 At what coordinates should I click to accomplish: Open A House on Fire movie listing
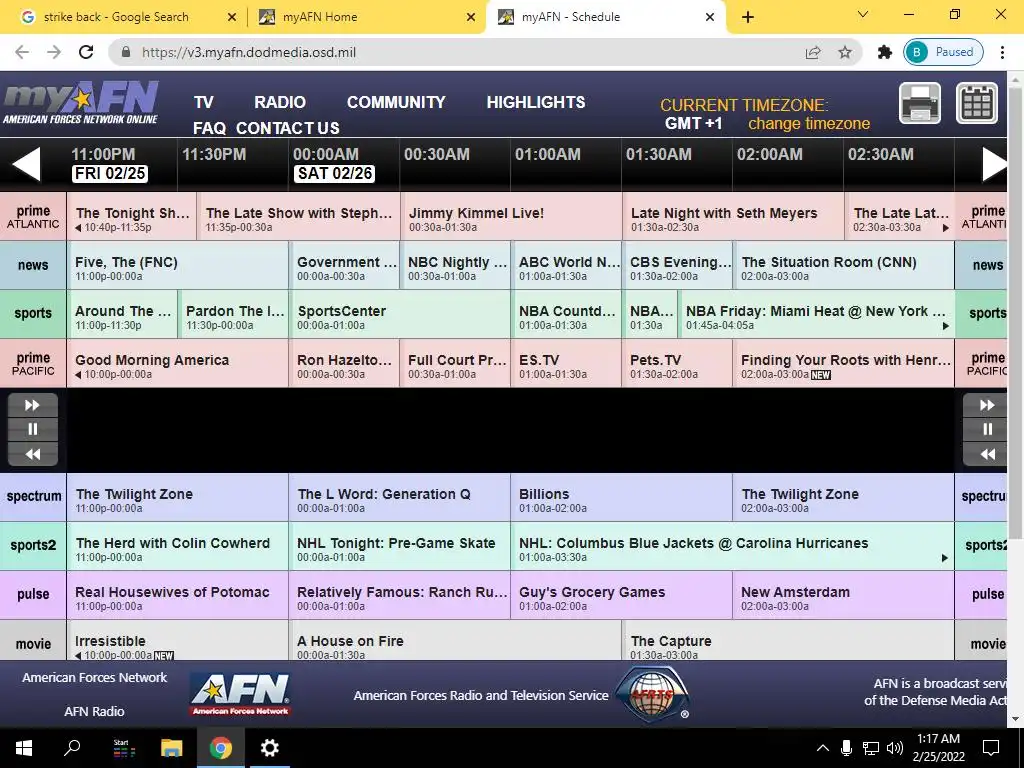point(455,641)
